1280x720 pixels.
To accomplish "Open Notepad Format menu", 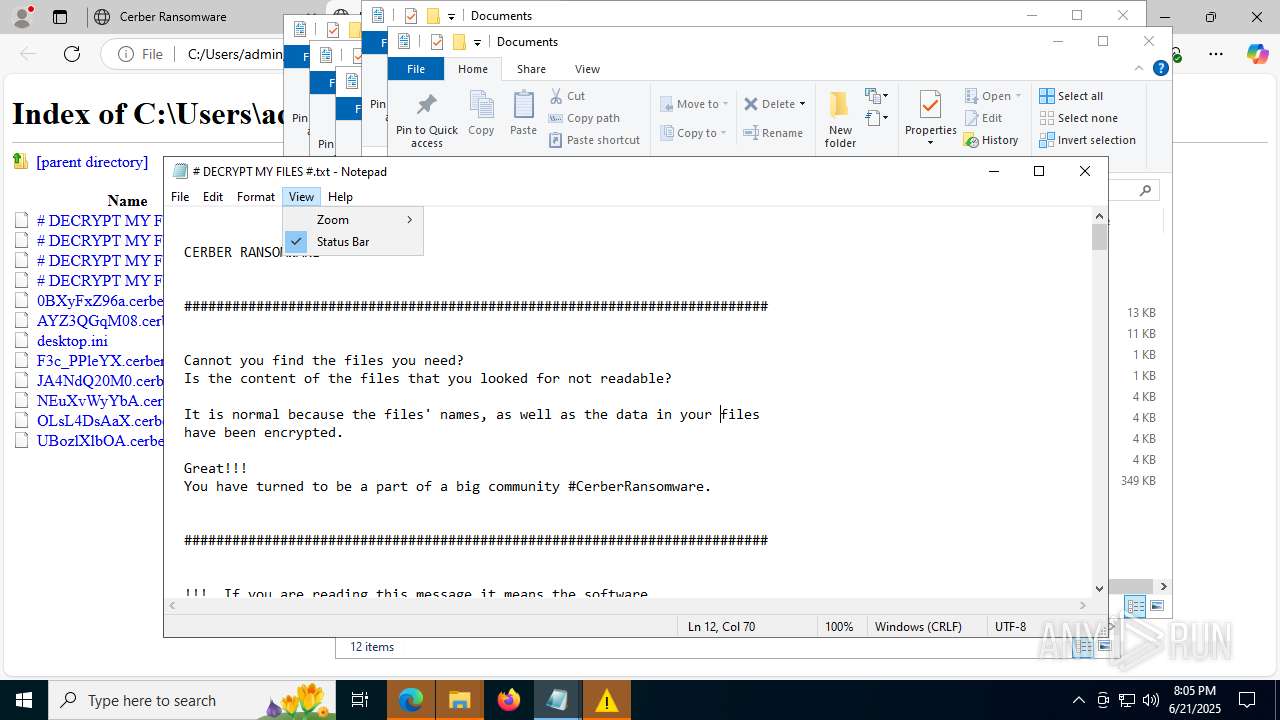I will (x=256, y=197).
